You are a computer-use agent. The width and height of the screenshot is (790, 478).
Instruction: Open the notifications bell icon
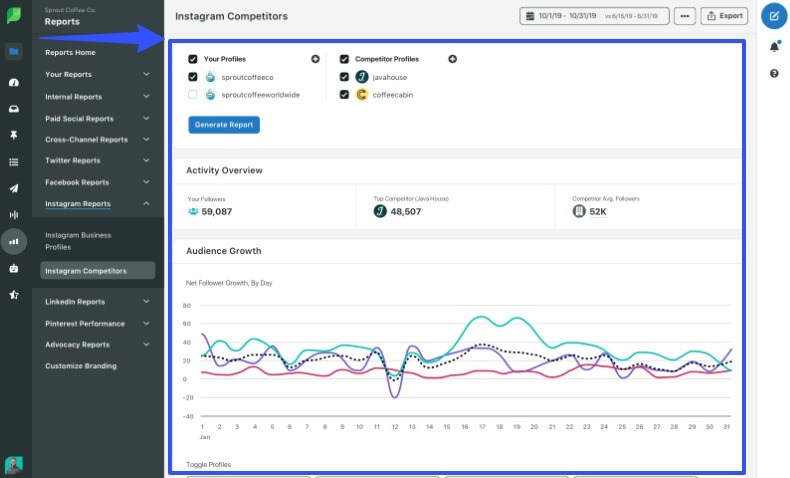[774, 47]
